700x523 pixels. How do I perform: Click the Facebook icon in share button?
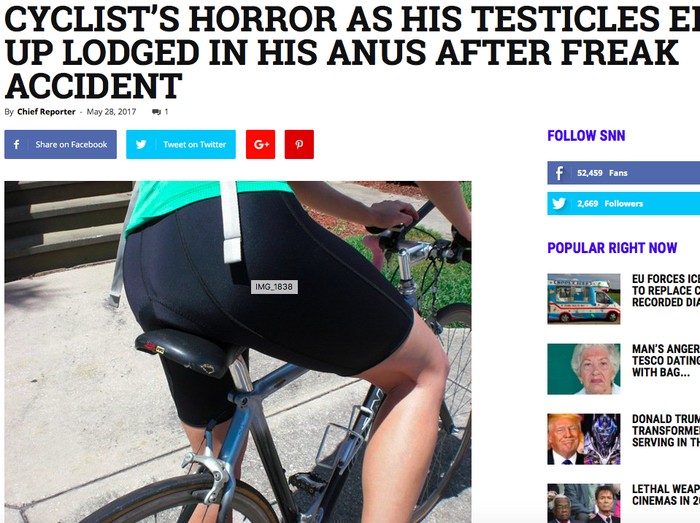[17, 144]
